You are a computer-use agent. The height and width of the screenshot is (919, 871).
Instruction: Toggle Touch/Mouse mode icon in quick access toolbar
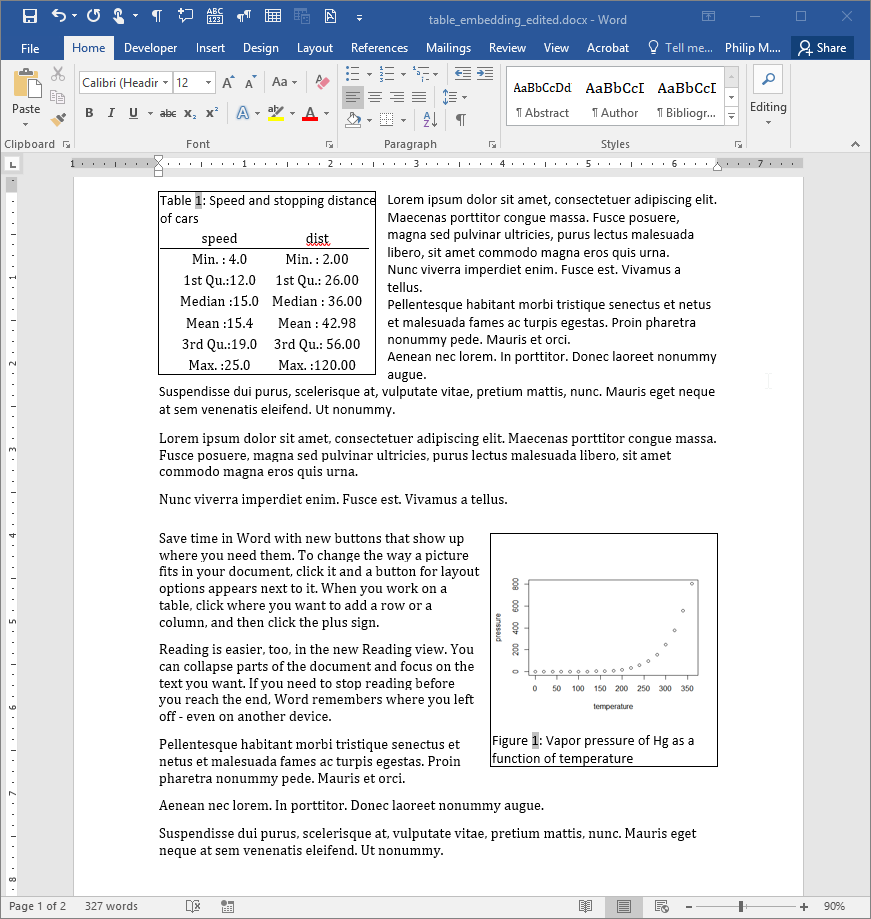click(118, 16)
